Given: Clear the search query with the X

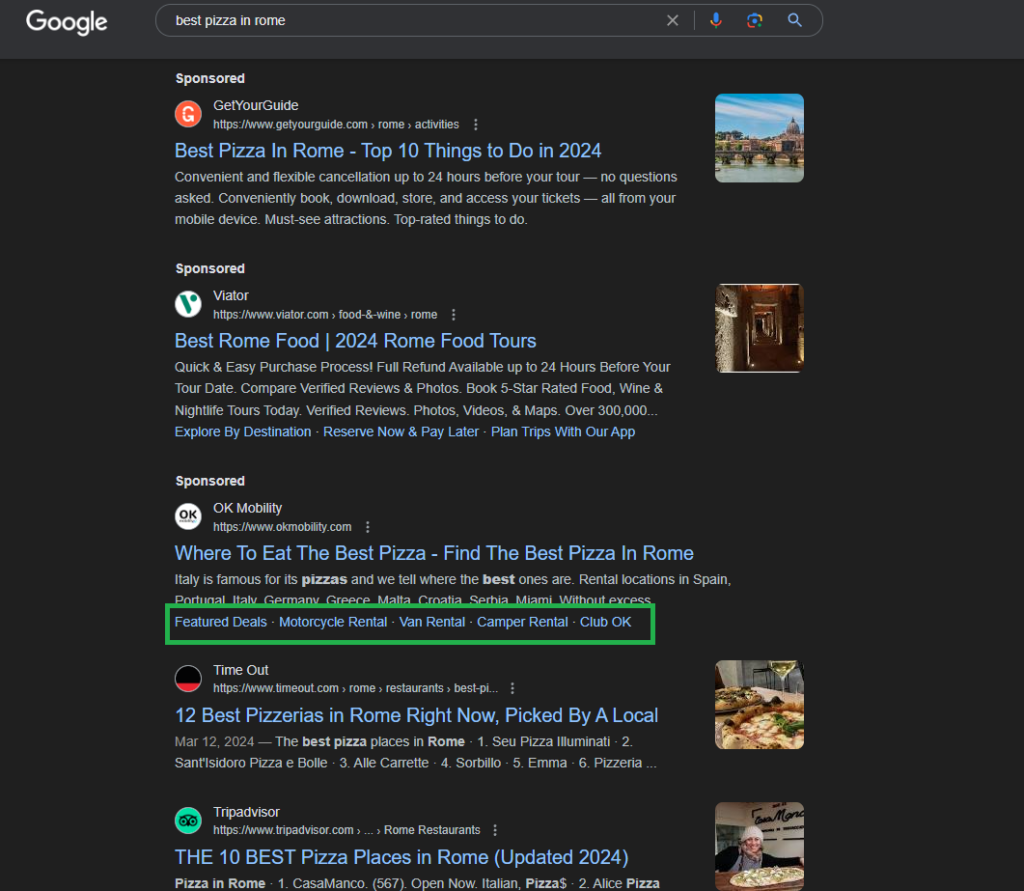Looking at the screenshot, I should point(673,20).
